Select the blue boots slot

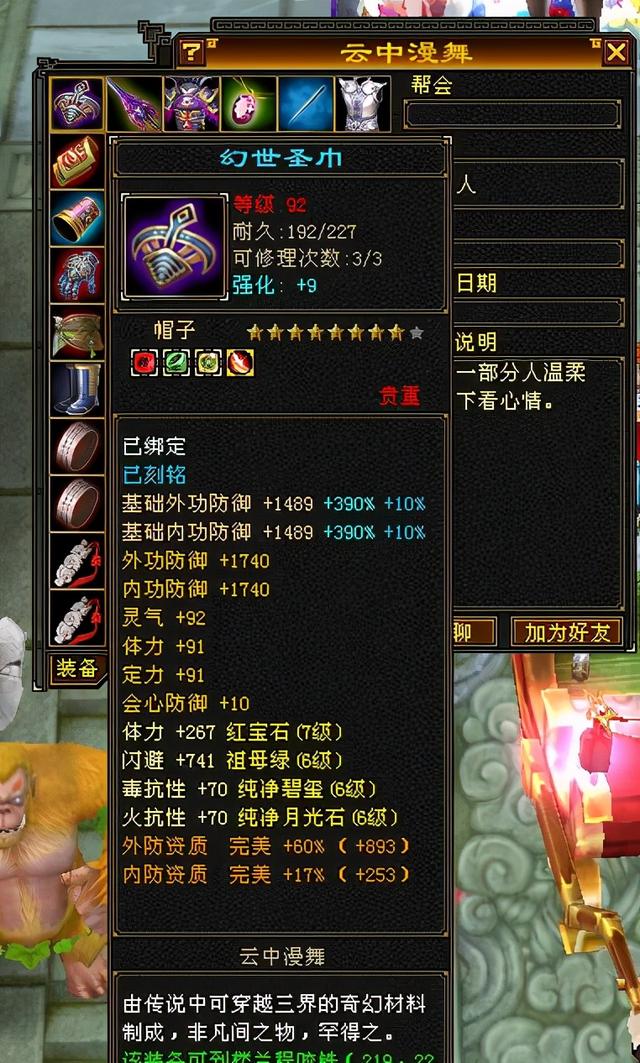pos(77,389)
